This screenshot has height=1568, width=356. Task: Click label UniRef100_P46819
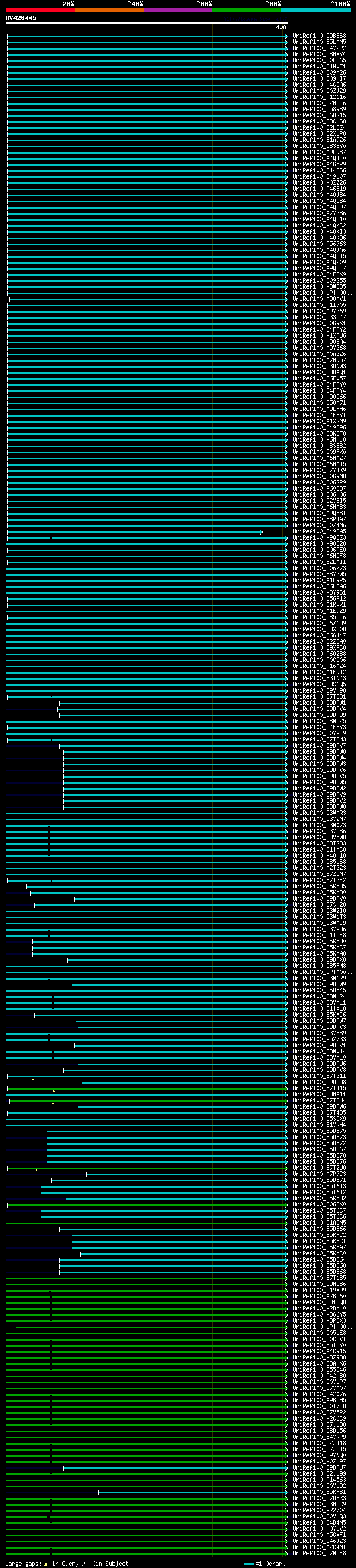tap(319, 189)
